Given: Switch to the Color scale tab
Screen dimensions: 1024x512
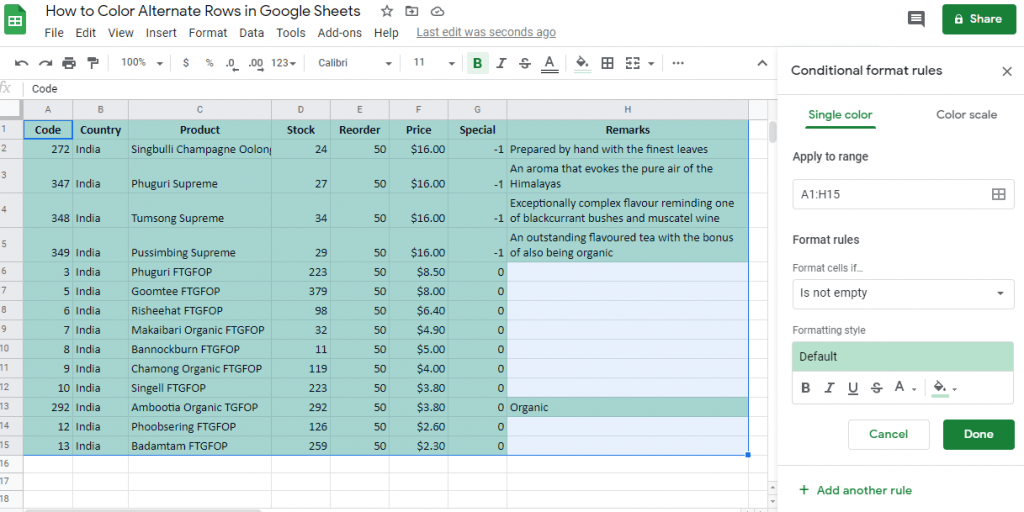Looking at the screenshot, I should [967, 115].
